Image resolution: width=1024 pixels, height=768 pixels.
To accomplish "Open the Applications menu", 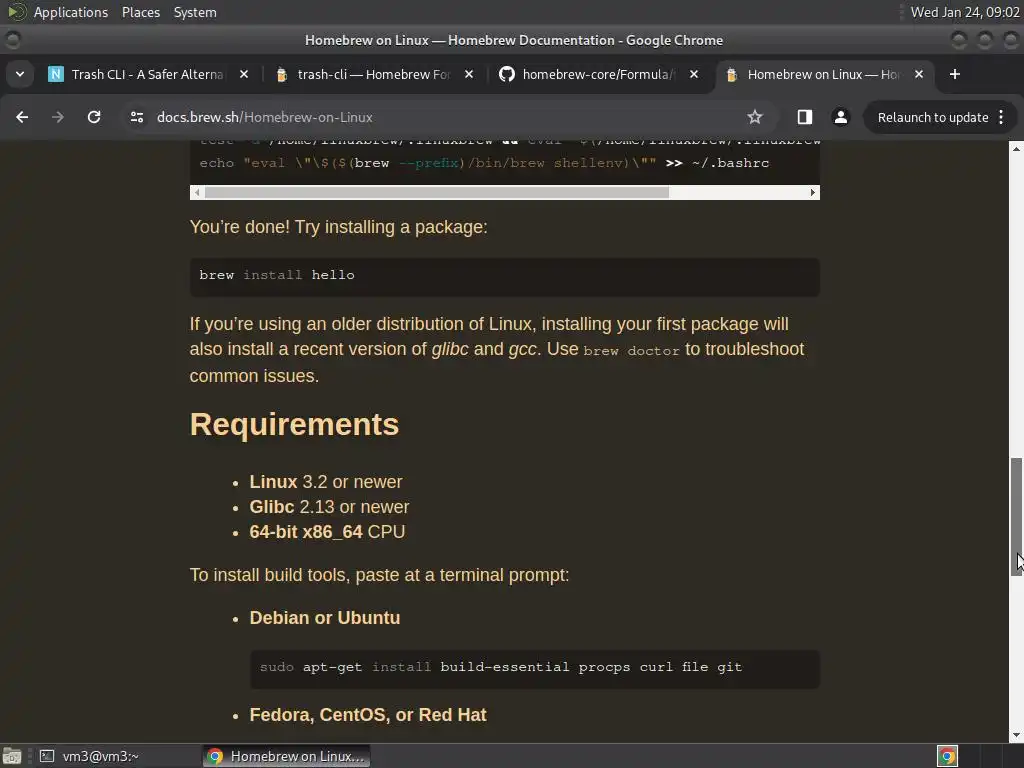I will (x=71, y=12).
